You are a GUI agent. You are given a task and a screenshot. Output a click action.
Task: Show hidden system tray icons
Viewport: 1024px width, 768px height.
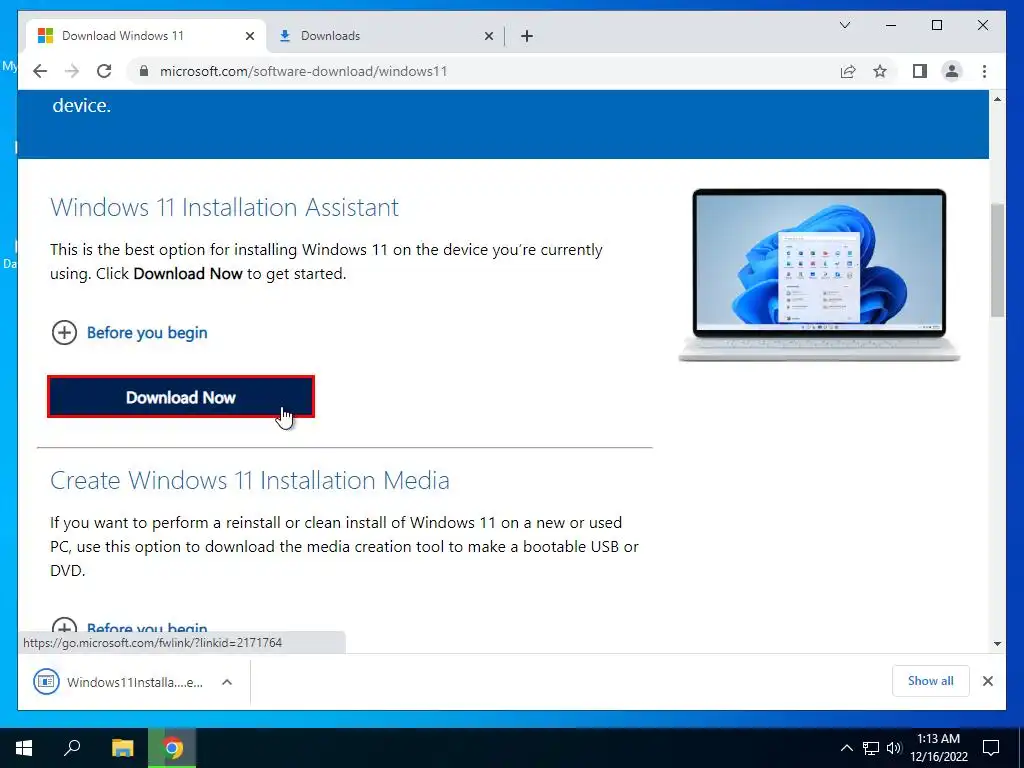click(846, 748)
